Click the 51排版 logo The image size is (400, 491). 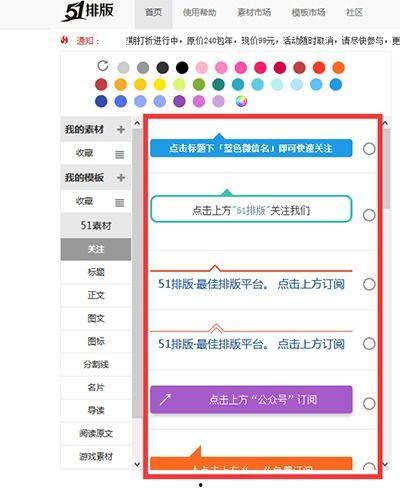88,11
